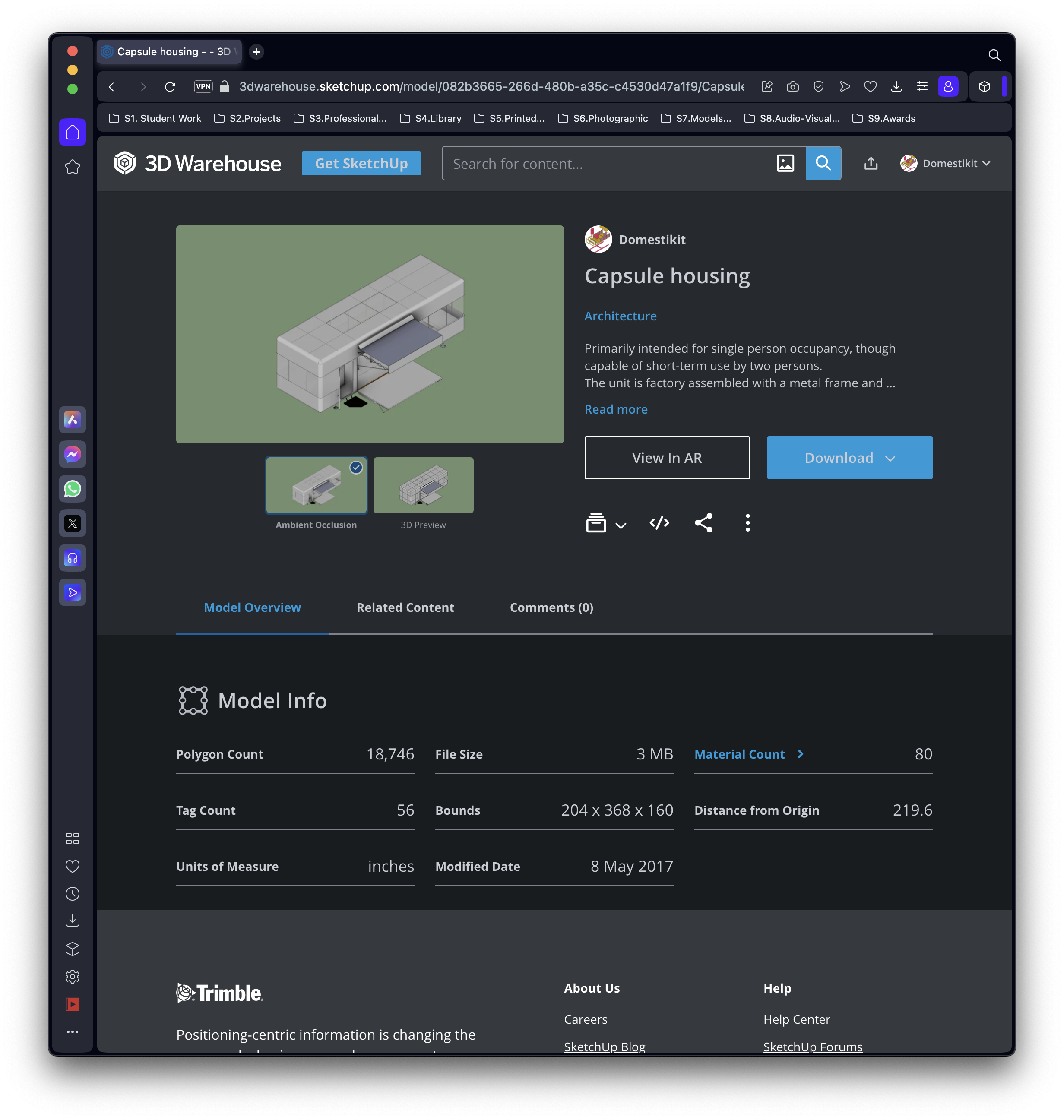This screenshot has width=1064, height=1120.
Task: Open browsing history clock icon
Action: (73, 894)
